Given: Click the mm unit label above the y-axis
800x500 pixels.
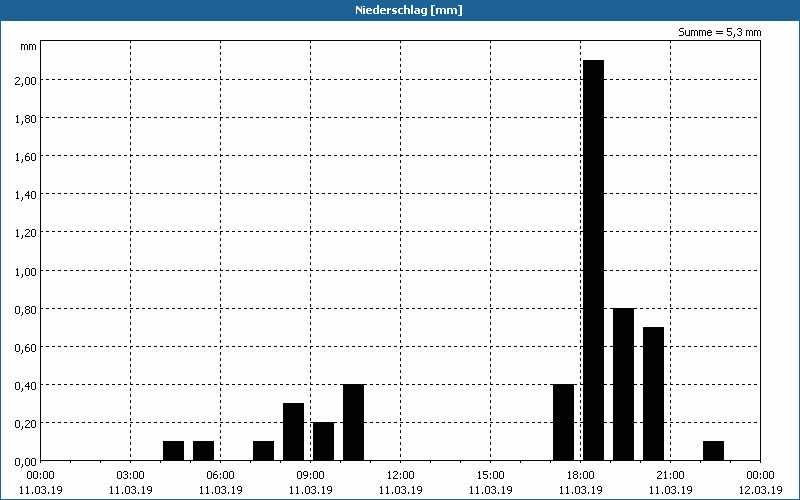Looking at the screenshot, I should (x=29, y=47).
